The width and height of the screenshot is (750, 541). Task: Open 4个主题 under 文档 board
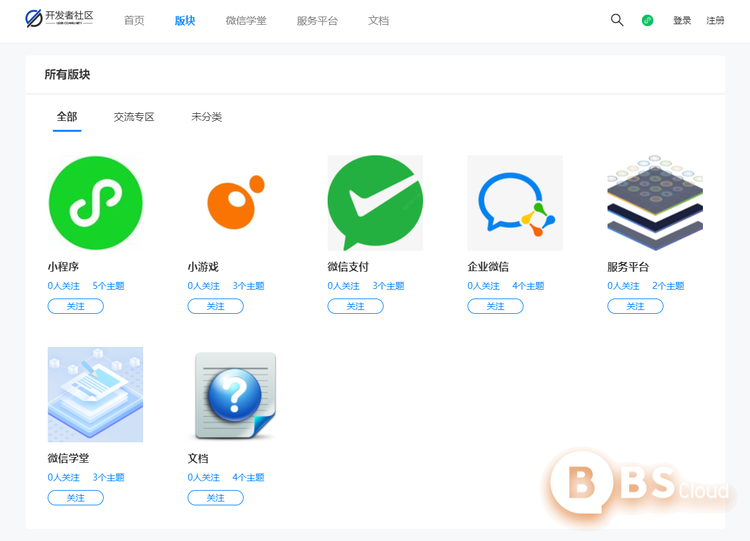tap(249, 477)
